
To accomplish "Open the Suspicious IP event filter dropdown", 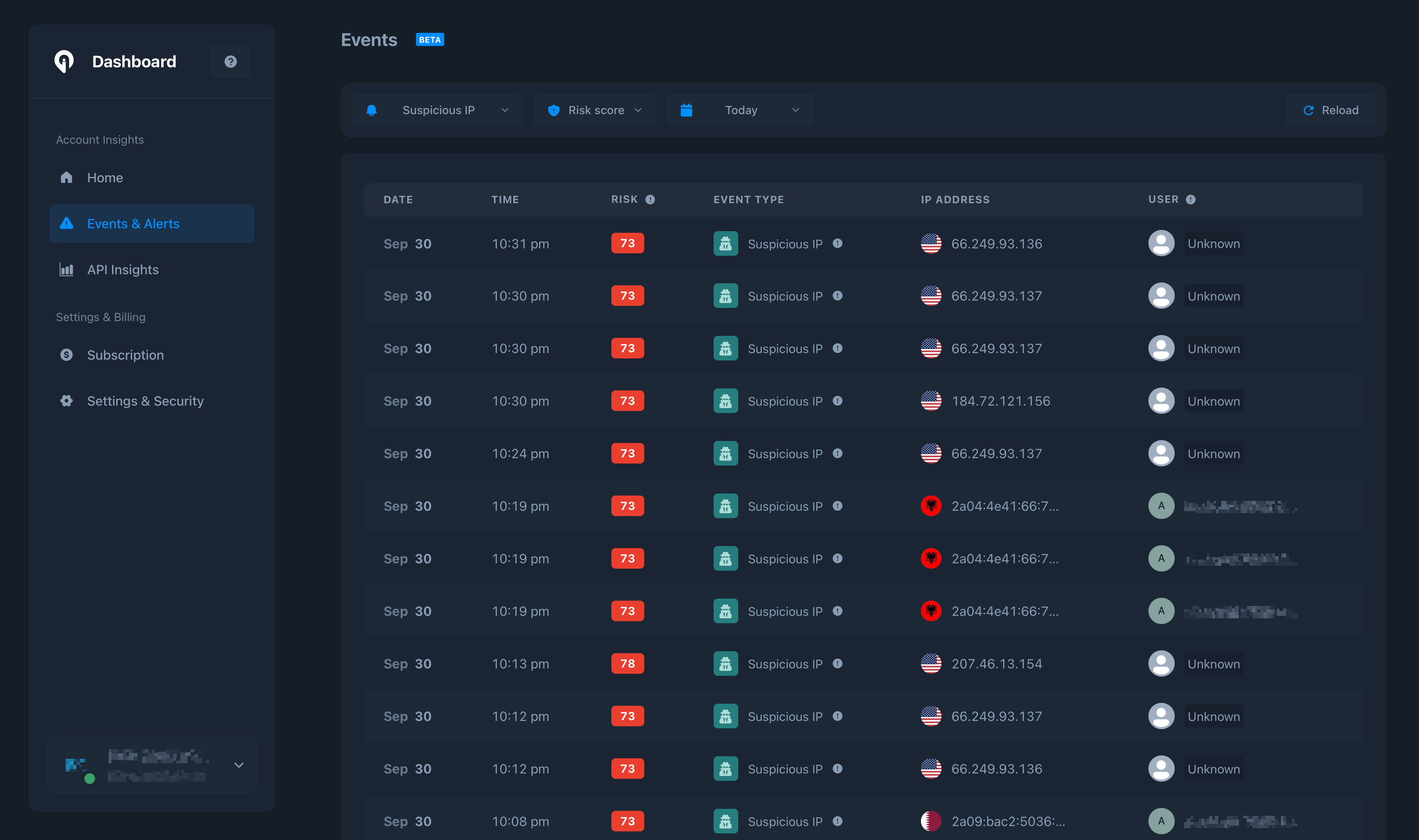I will (438, 110).
